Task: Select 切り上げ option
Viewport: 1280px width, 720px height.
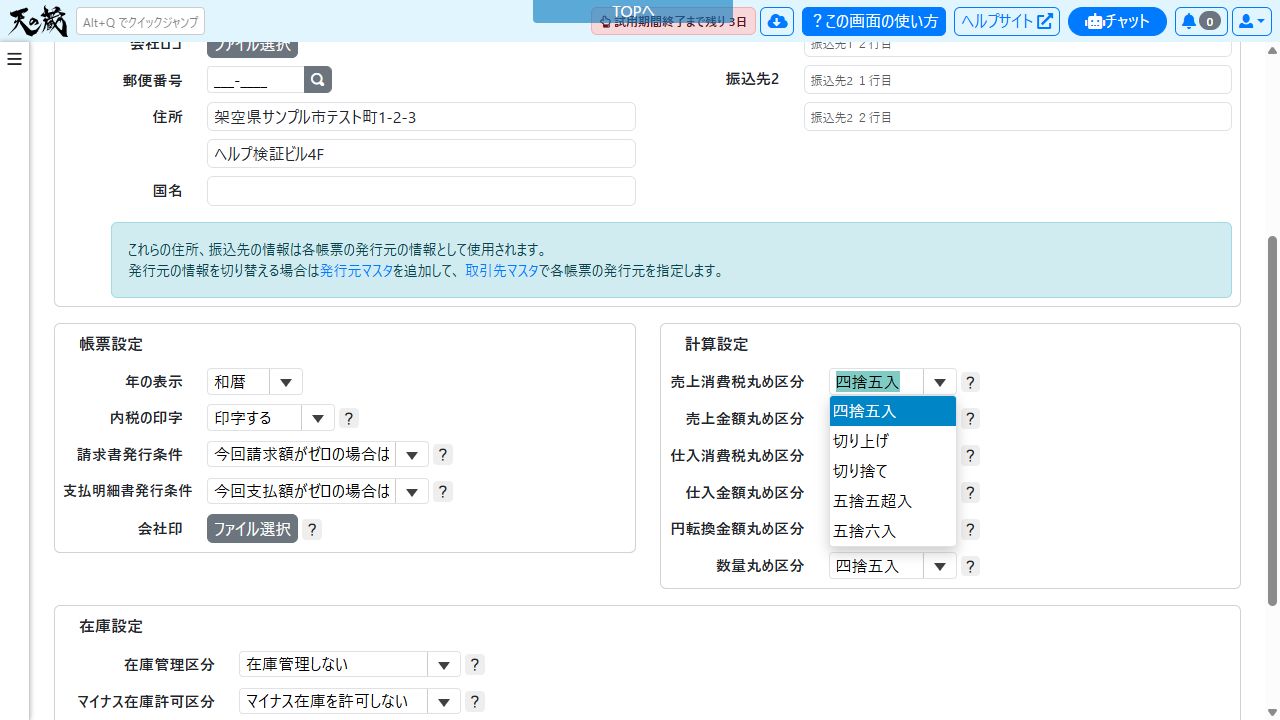Action: coord(893,441)
